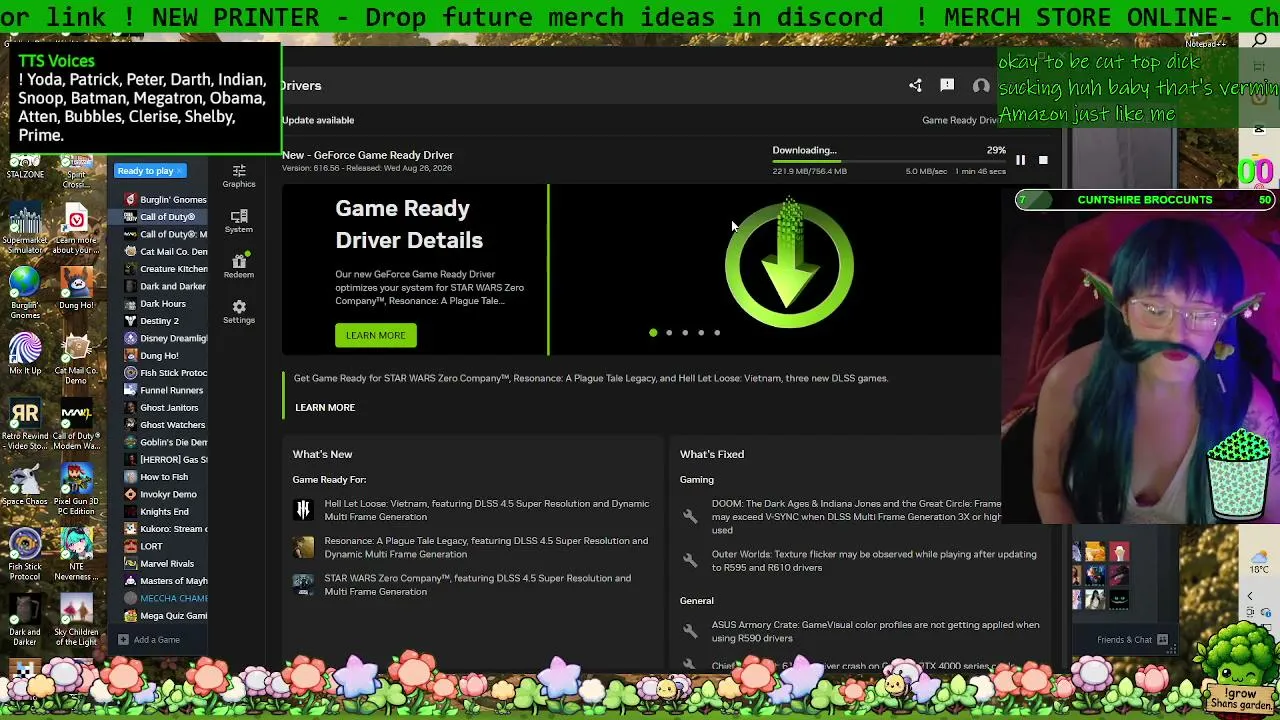This screenshot has height=720, width=1280.
Task: Select Creature Kitchen in Steam library
Action: [x=165, y=269]
